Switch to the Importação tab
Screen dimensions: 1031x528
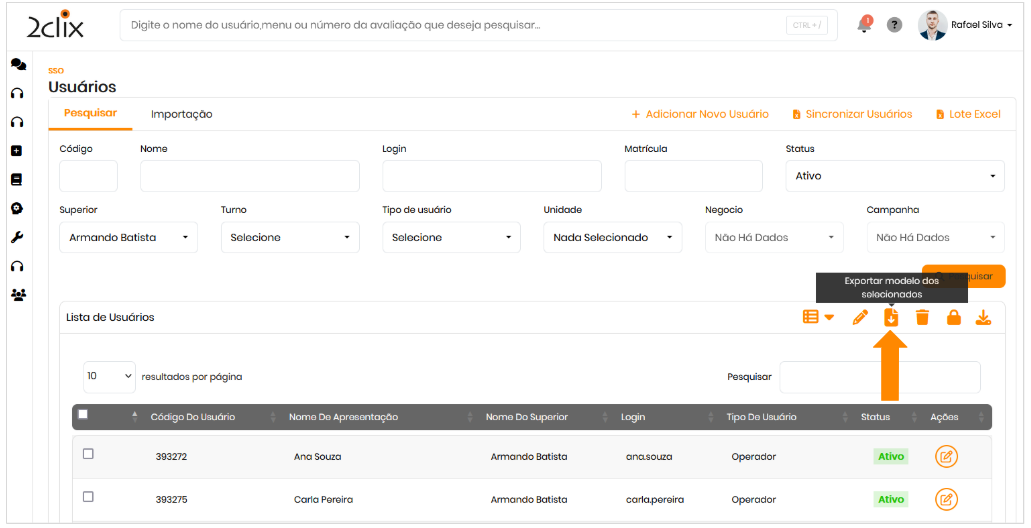pos(181,115)
